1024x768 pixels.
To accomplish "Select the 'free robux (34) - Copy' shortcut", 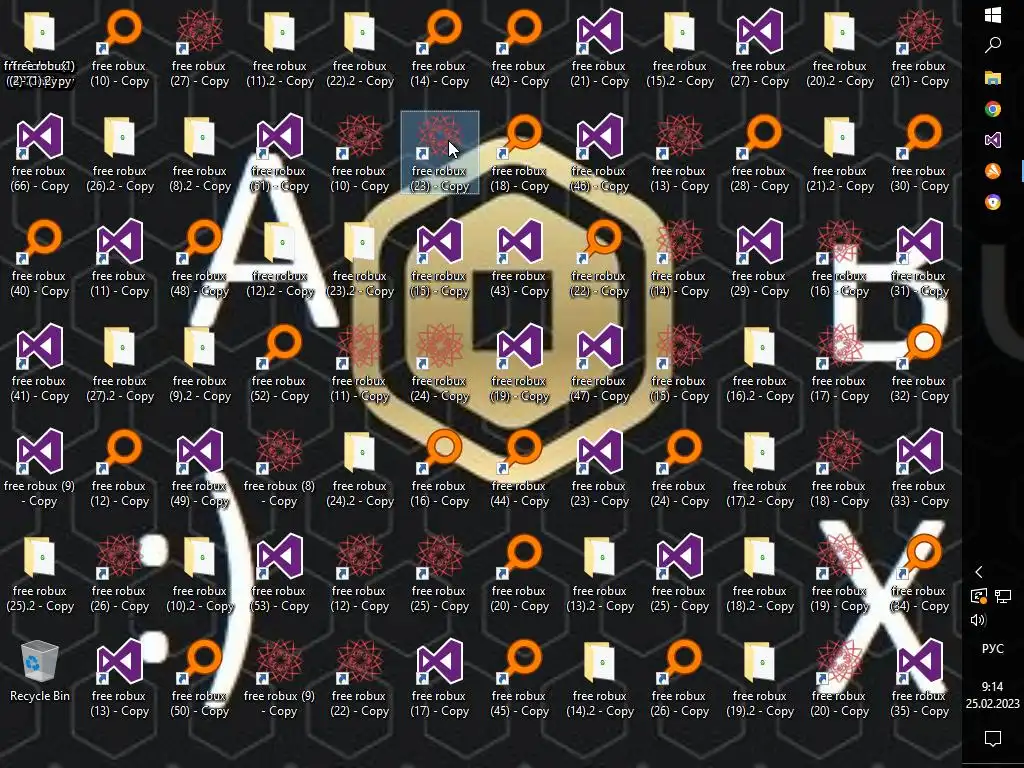I will [x=920, y=573].
